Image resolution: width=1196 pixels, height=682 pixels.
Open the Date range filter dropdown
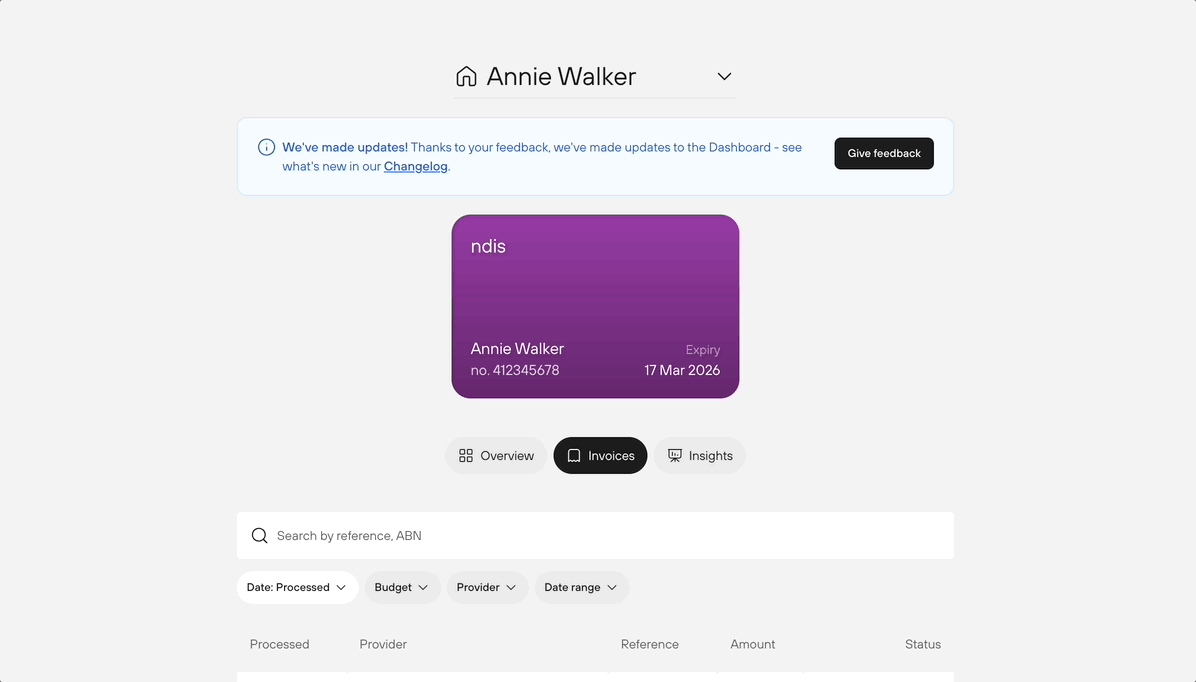pos(581,587)
